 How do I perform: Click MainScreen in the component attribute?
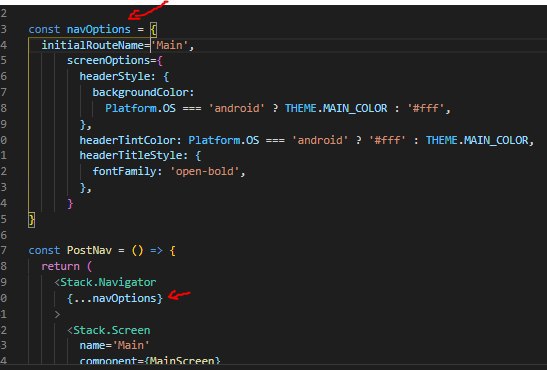click(x=182, y=361)
